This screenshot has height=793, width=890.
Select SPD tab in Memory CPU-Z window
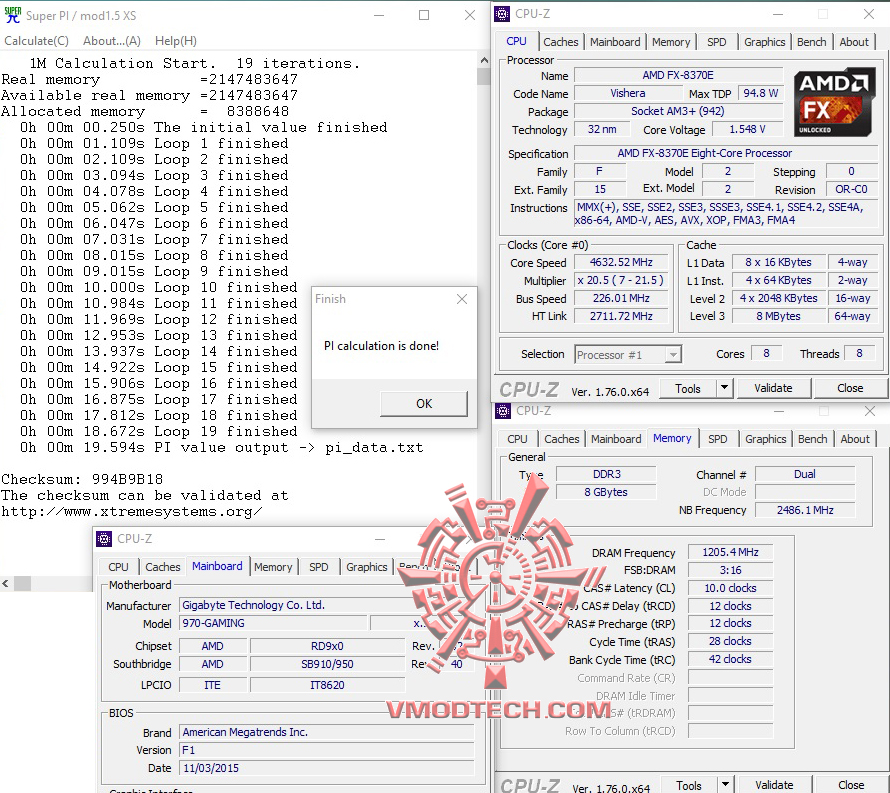click(x=717, y=439)
